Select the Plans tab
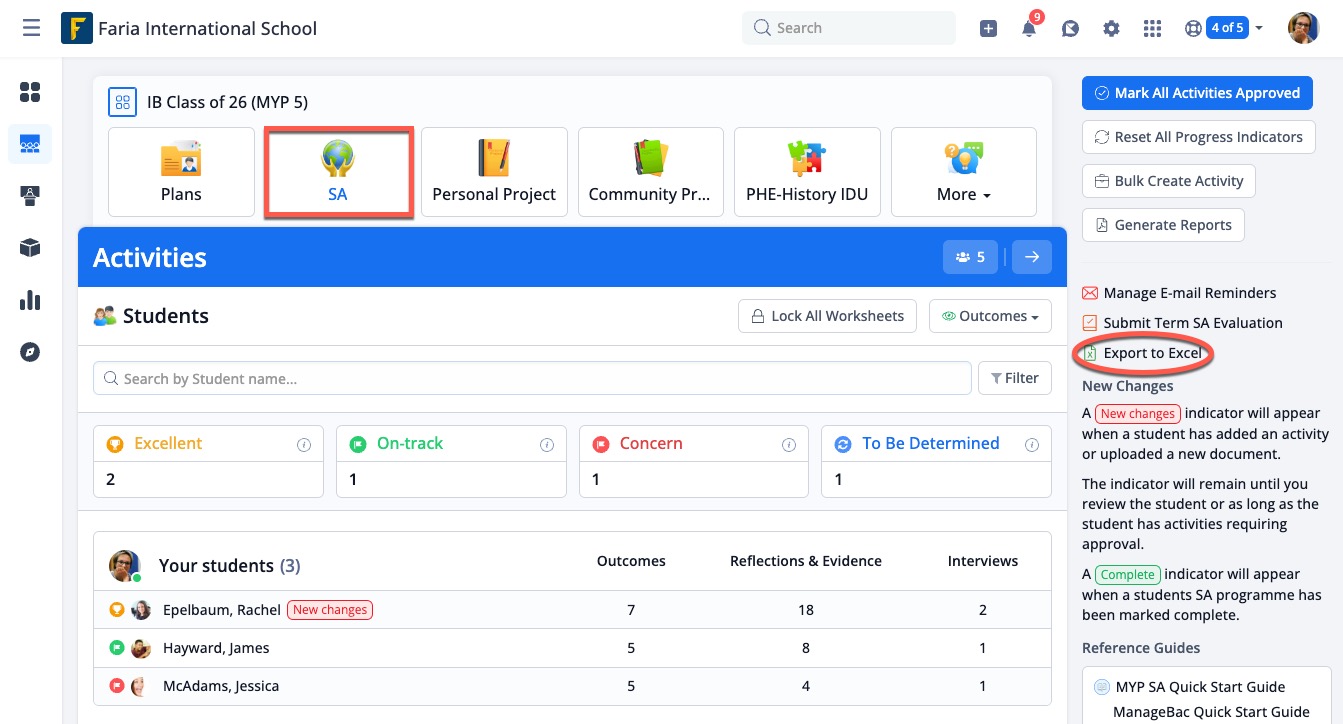Screen dimensions: 1343x724 [181, 172]
